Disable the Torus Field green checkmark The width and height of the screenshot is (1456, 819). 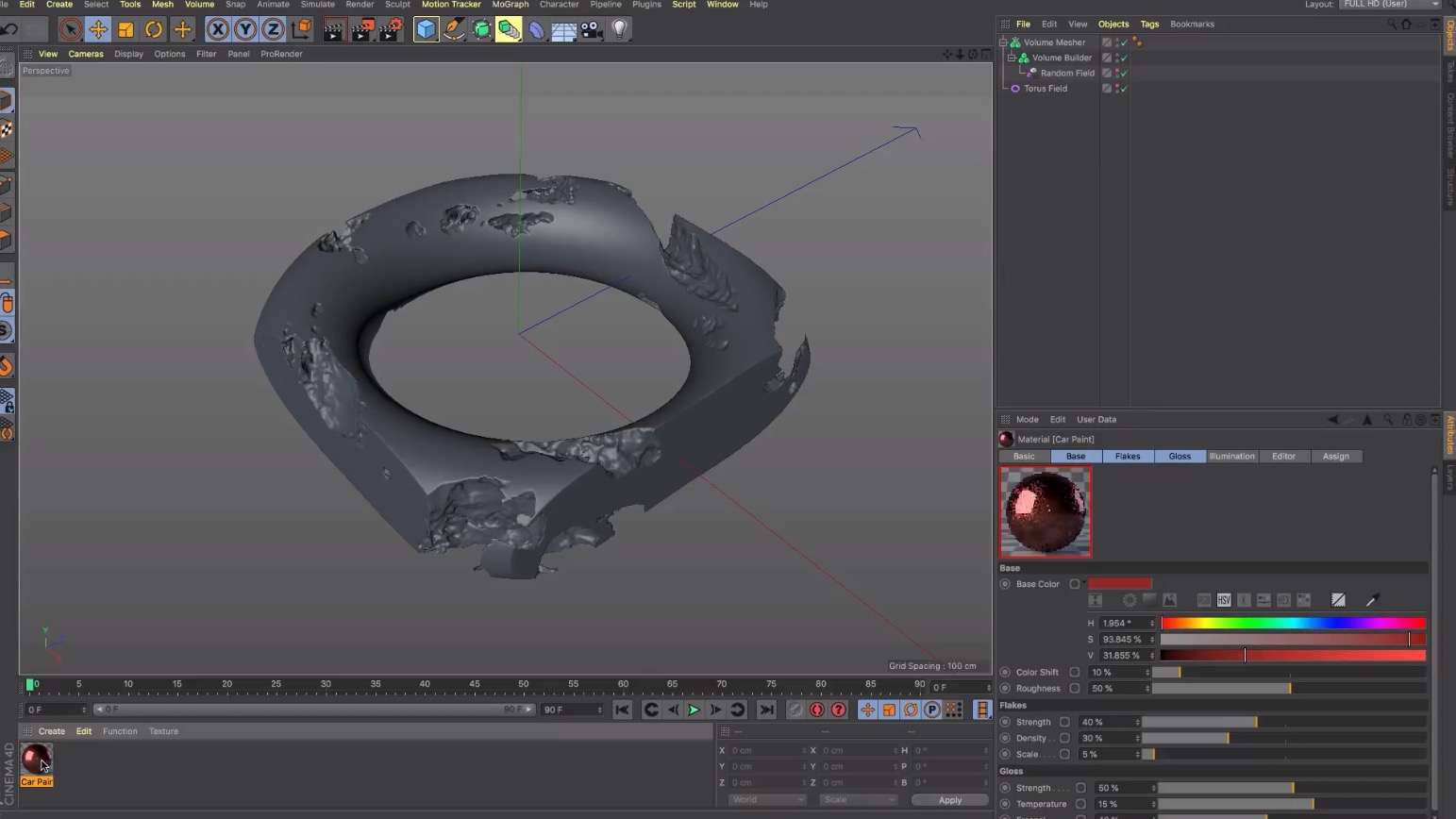tap(1125, 88)
